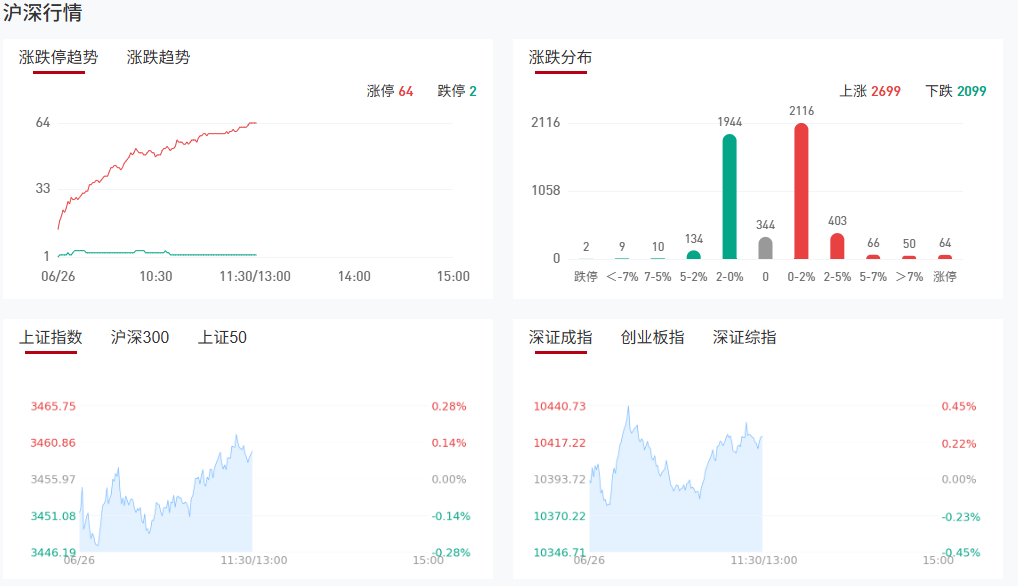Select the 深证成指 tab
Image resolution: width=1018 pixels, height=586 pixels.
560,337
